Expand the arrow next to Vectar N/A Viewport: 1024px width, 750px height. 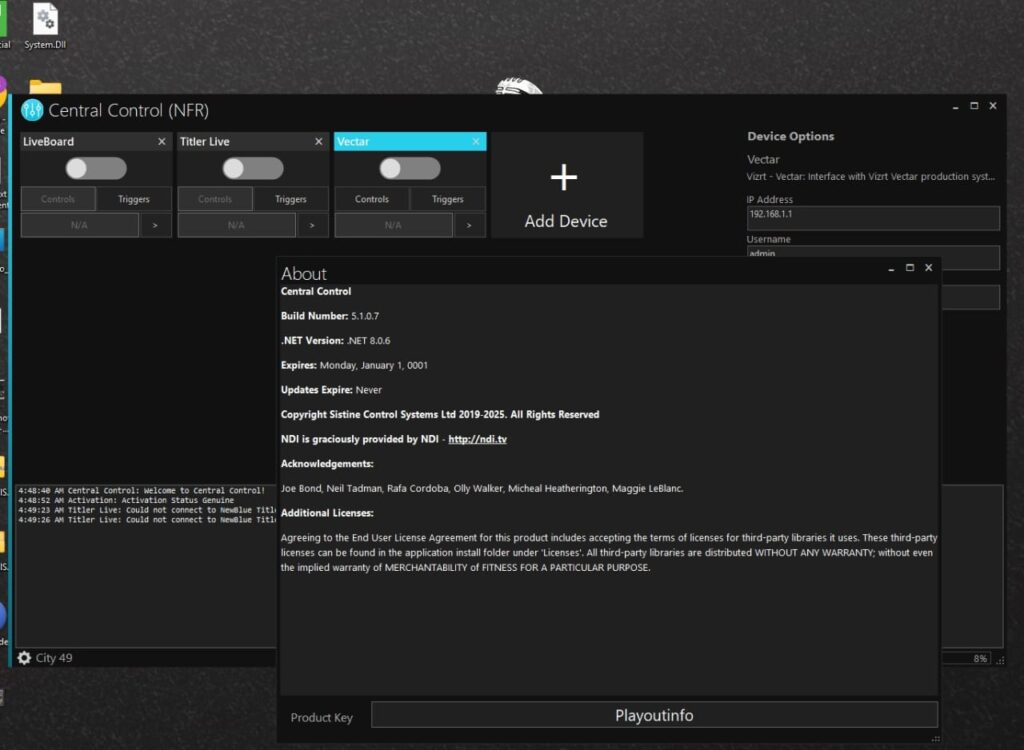pyautogui.click(x=470, y=225)
